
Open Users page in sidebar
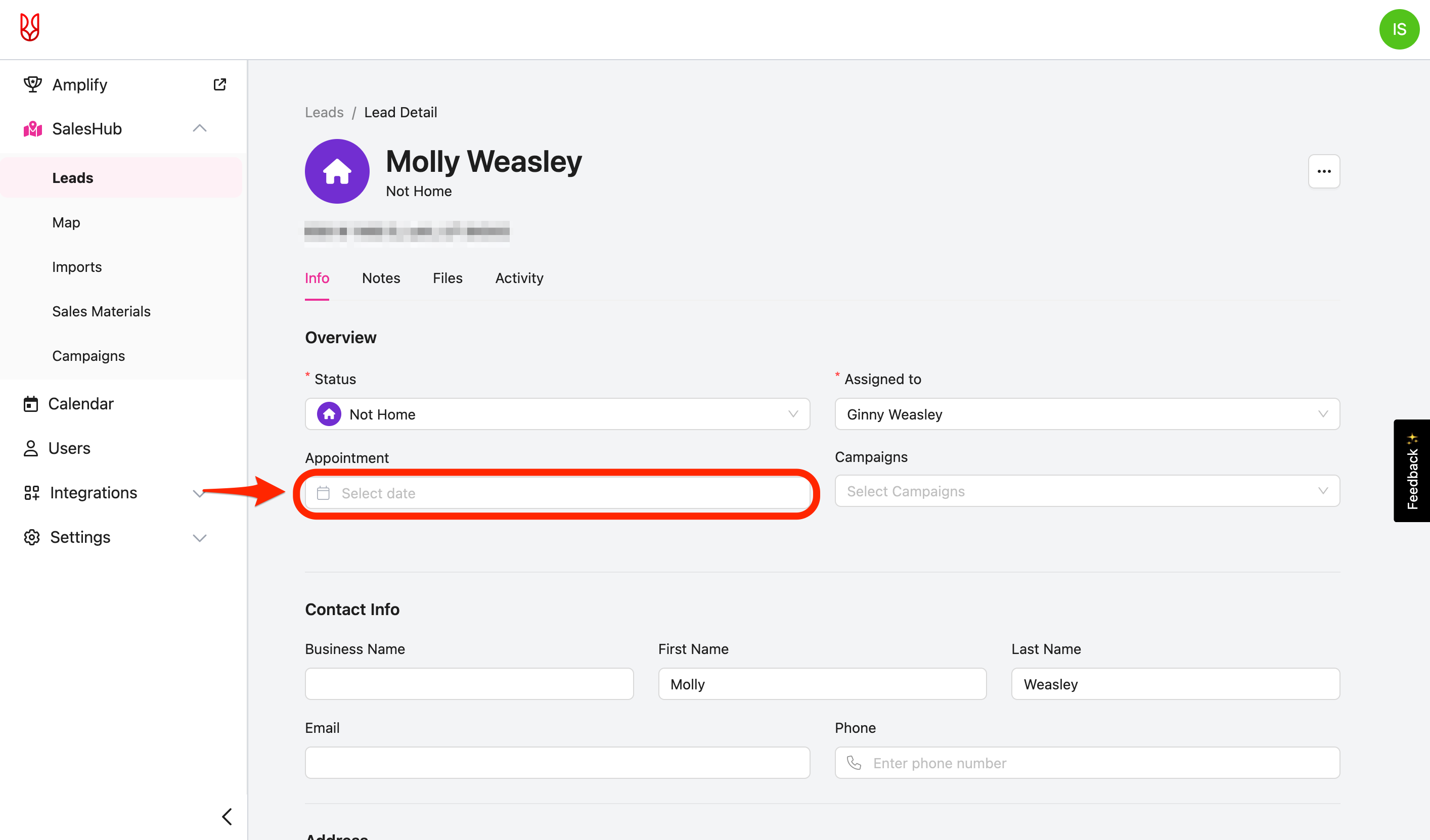69,448
